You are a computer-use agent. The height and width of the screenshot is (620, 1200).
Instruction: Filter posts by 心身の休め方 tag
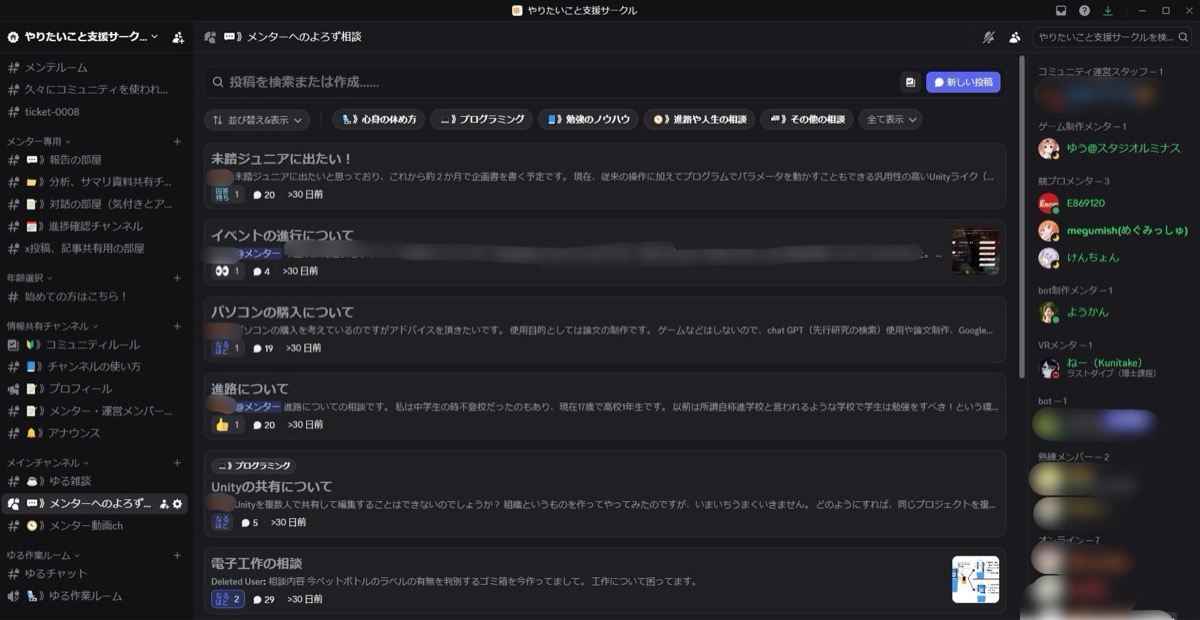tap(379, 119)
